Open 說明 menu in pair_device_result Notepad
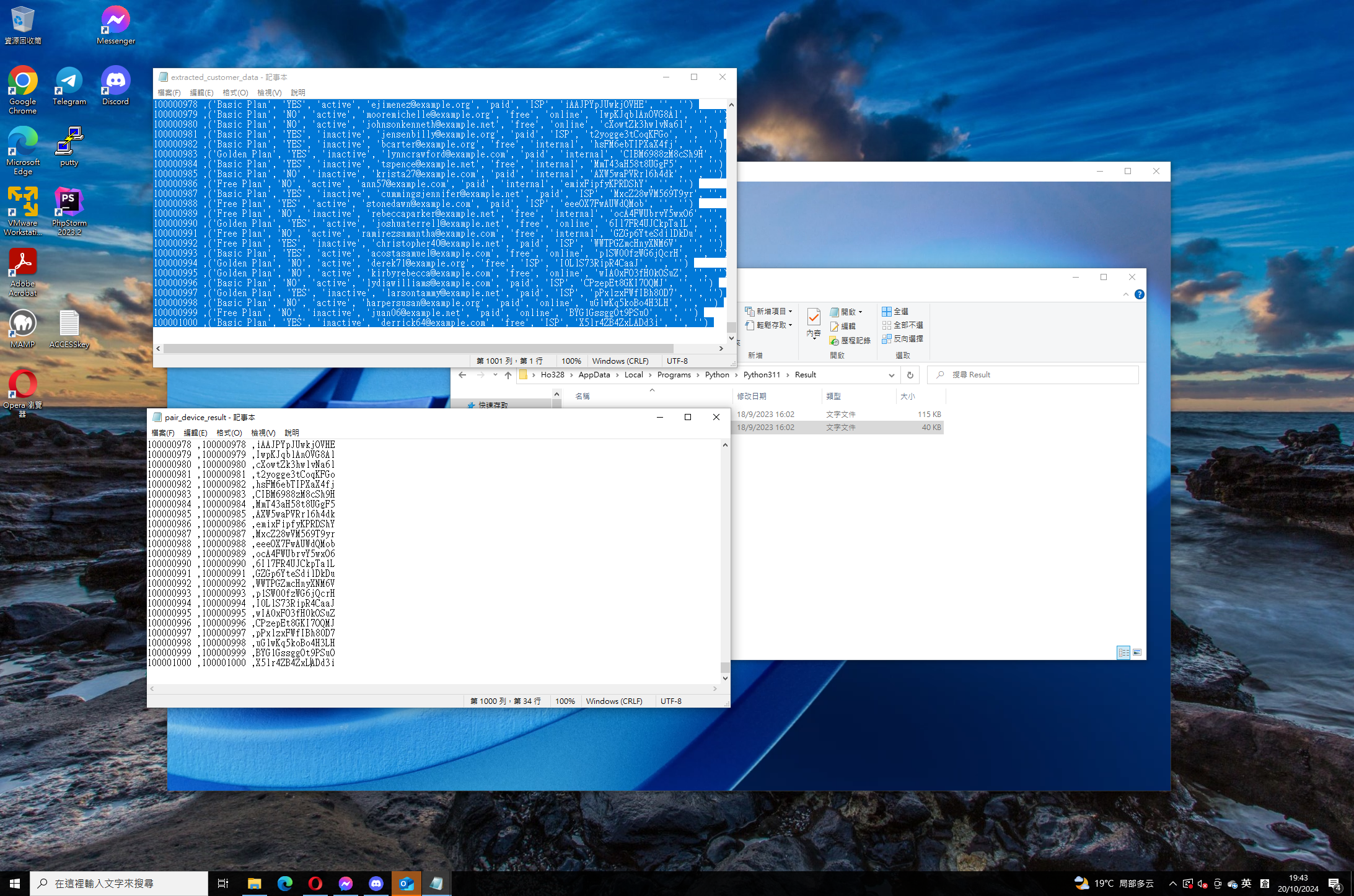The width and height of the screenshot is (1354, 896). (x=292, y=433)
